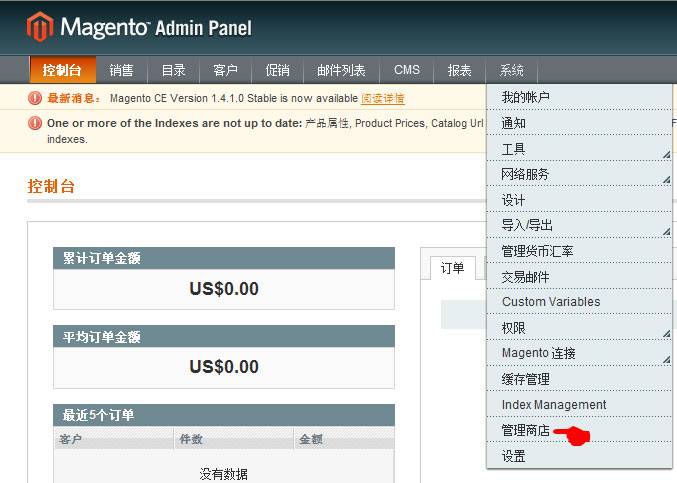Image resolution: width=677 pixels, height=483 pixels.
Task: Click the Magento logo icon
Action: 40,27
